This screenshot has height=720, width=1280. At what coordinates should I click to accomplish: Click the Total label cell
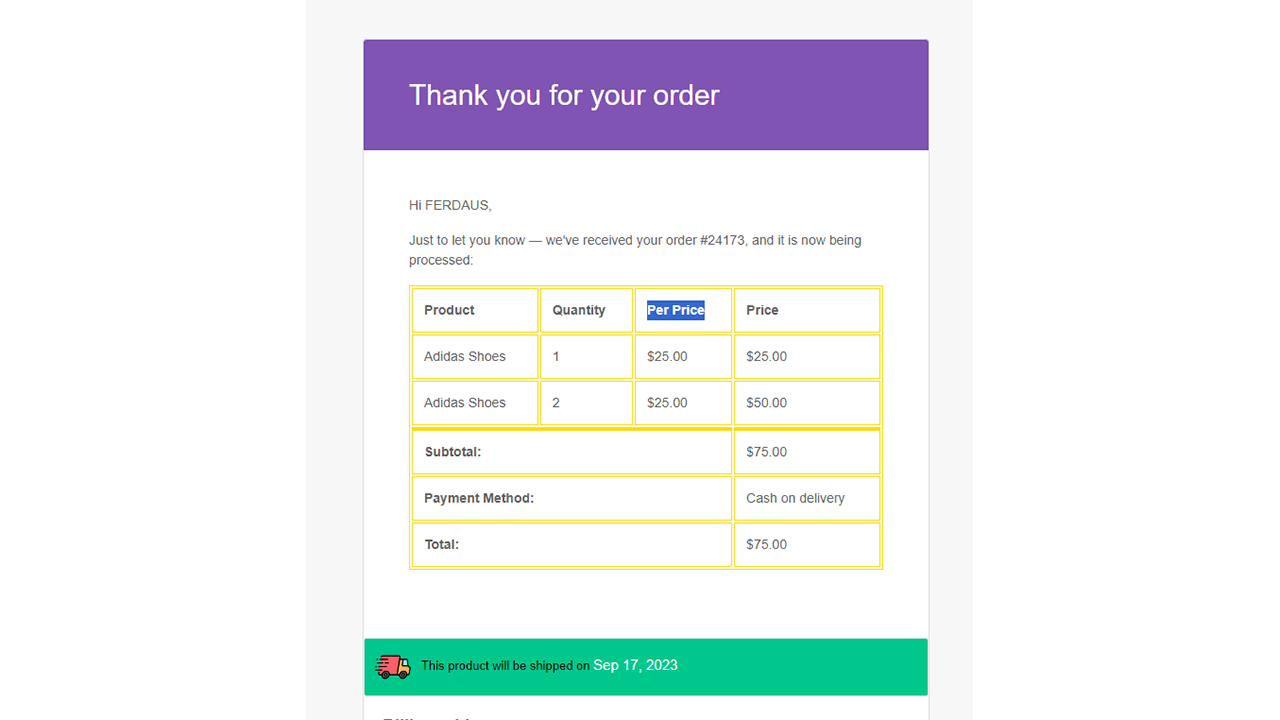click(442, 545)
